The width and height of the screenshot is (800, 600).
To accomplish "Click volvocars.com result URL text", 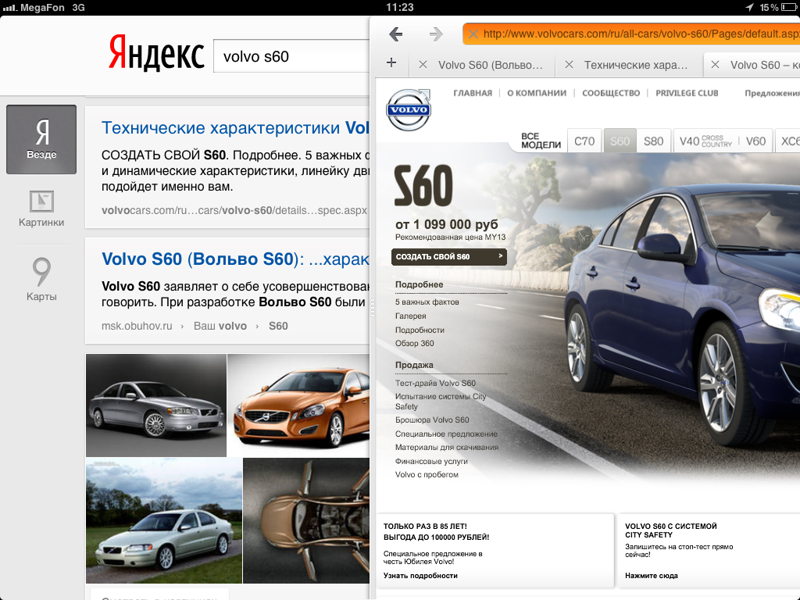I will point(234,210).
